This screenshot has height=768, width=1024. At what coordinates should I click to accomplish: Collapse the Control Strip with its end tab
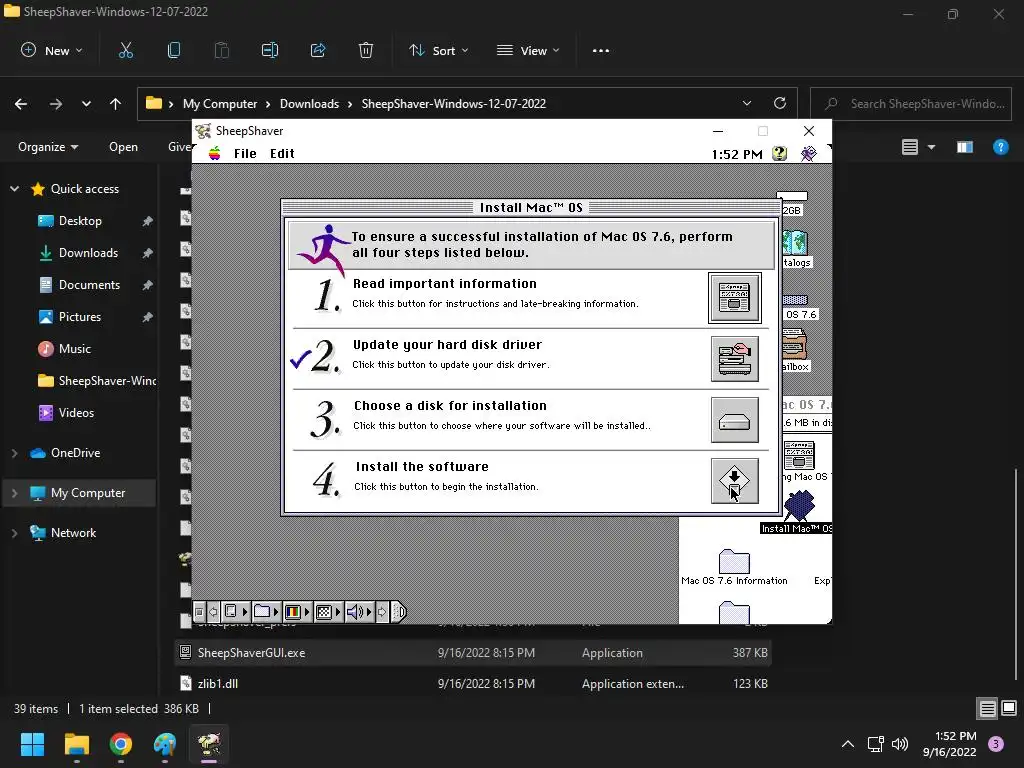pyautogui.click(x=400, y=612)
